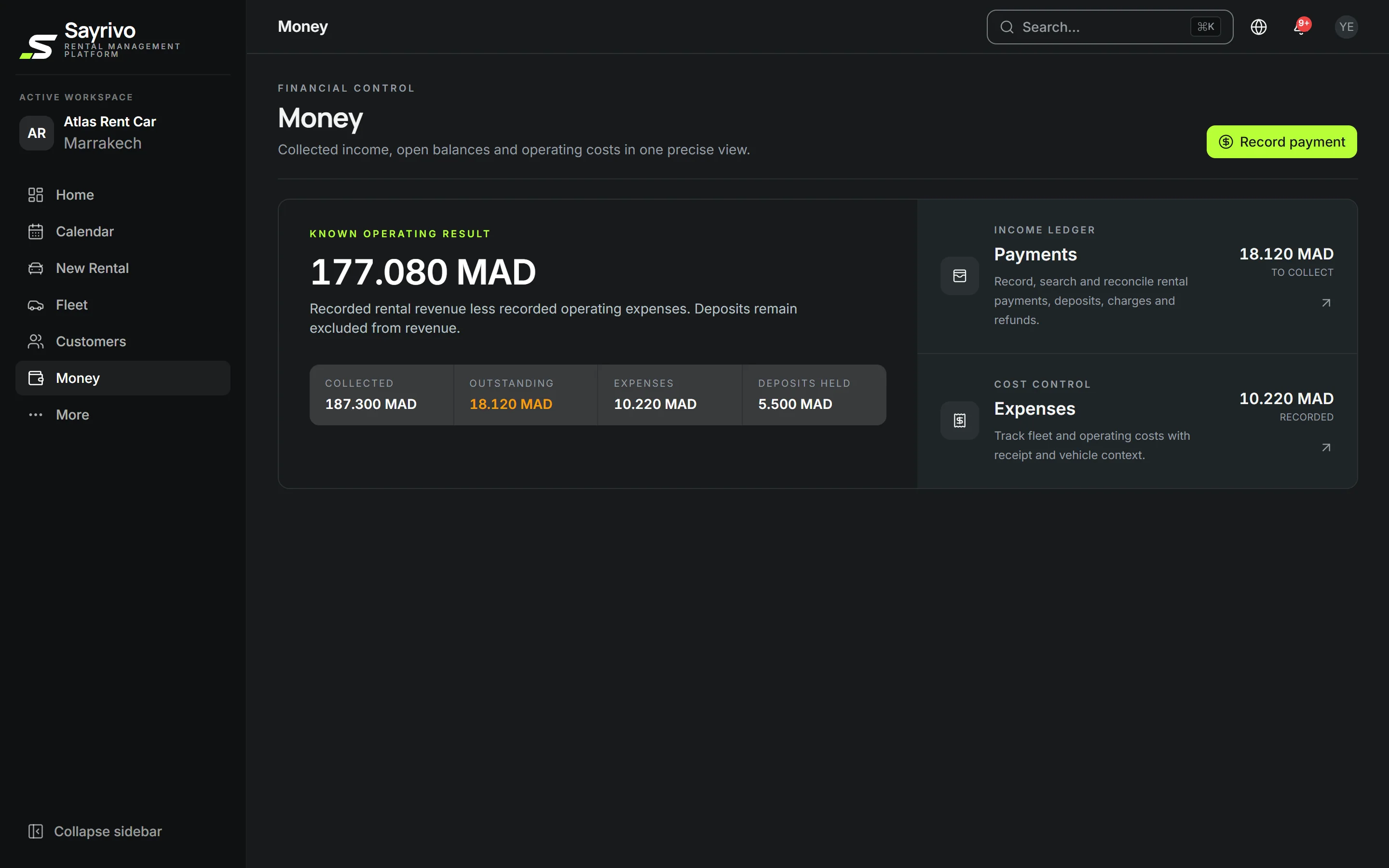Open Calendar from the sidebar
The height and width of the screenshot is (868, 1389).
pyautogui.click(x=123, y=232)
